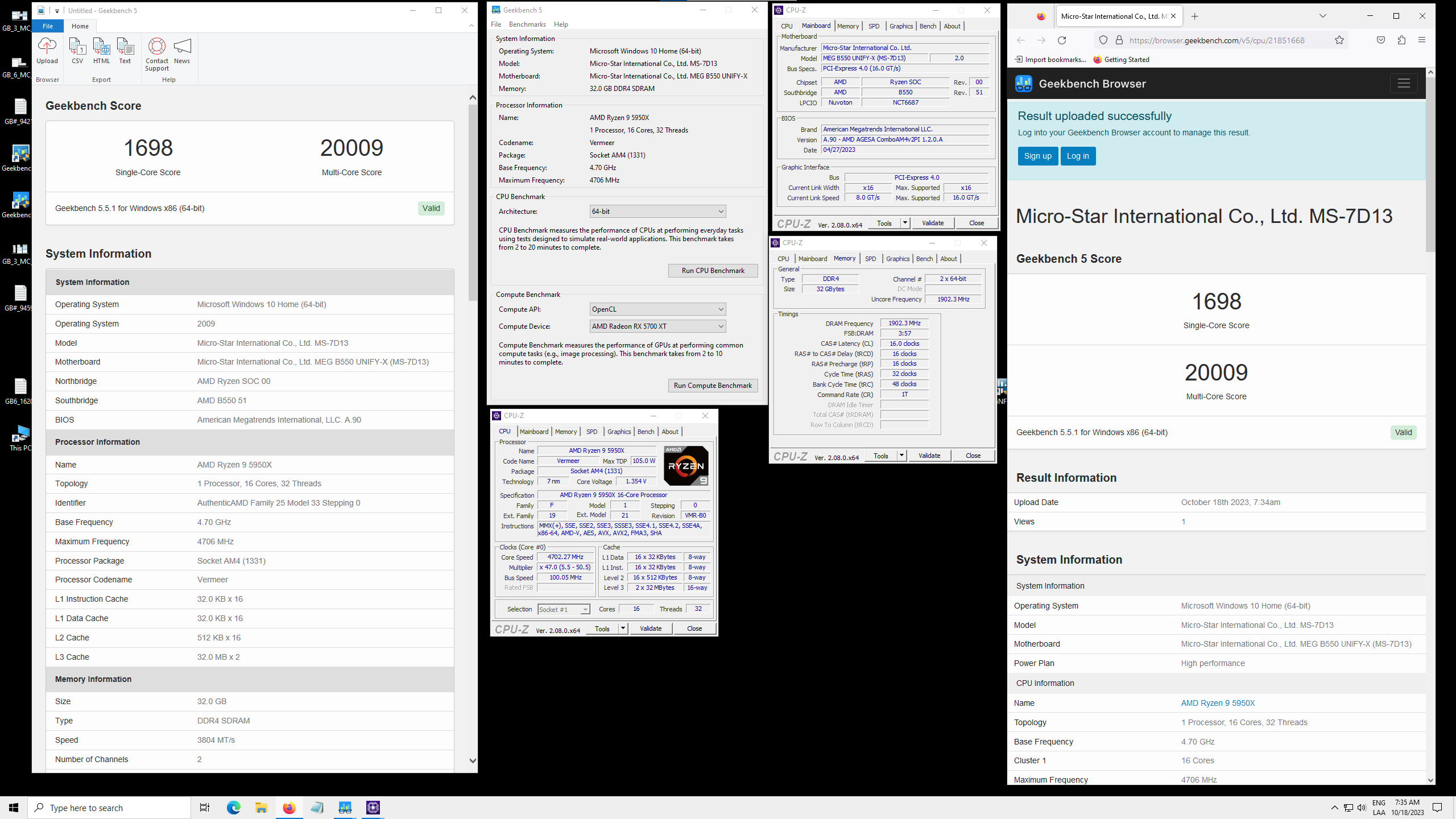The image size is (1456, 819).
Task: Click the Ryzen 9 logo in CPU-Z
Action: pos(686,466)
